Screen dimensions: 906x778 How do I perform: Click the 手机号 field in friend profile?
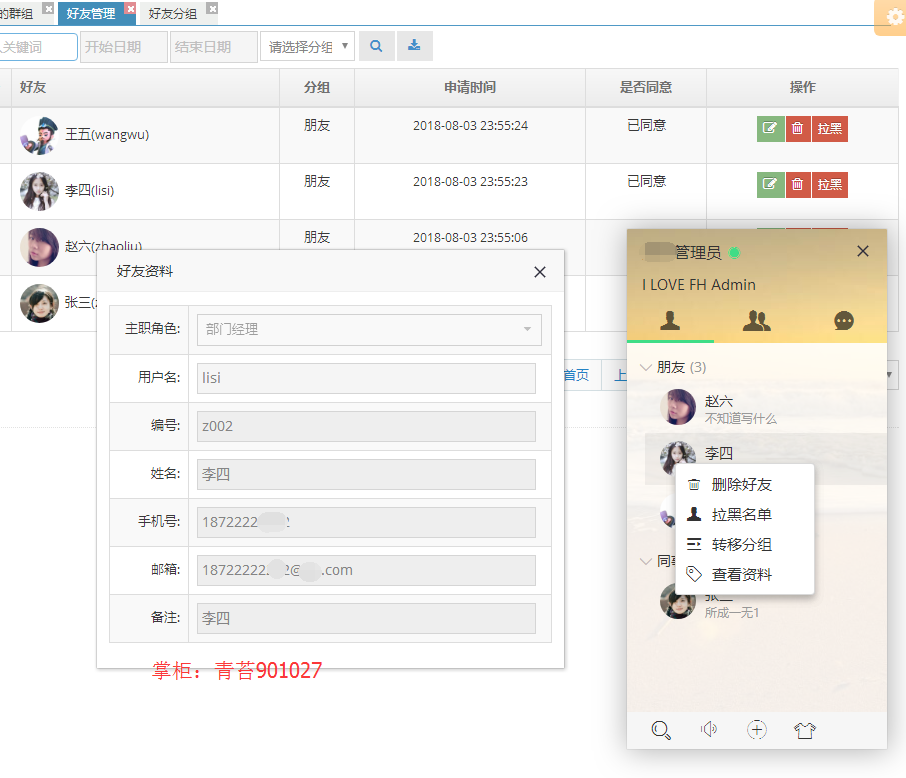pyautogui.click(x=366, y=523)
